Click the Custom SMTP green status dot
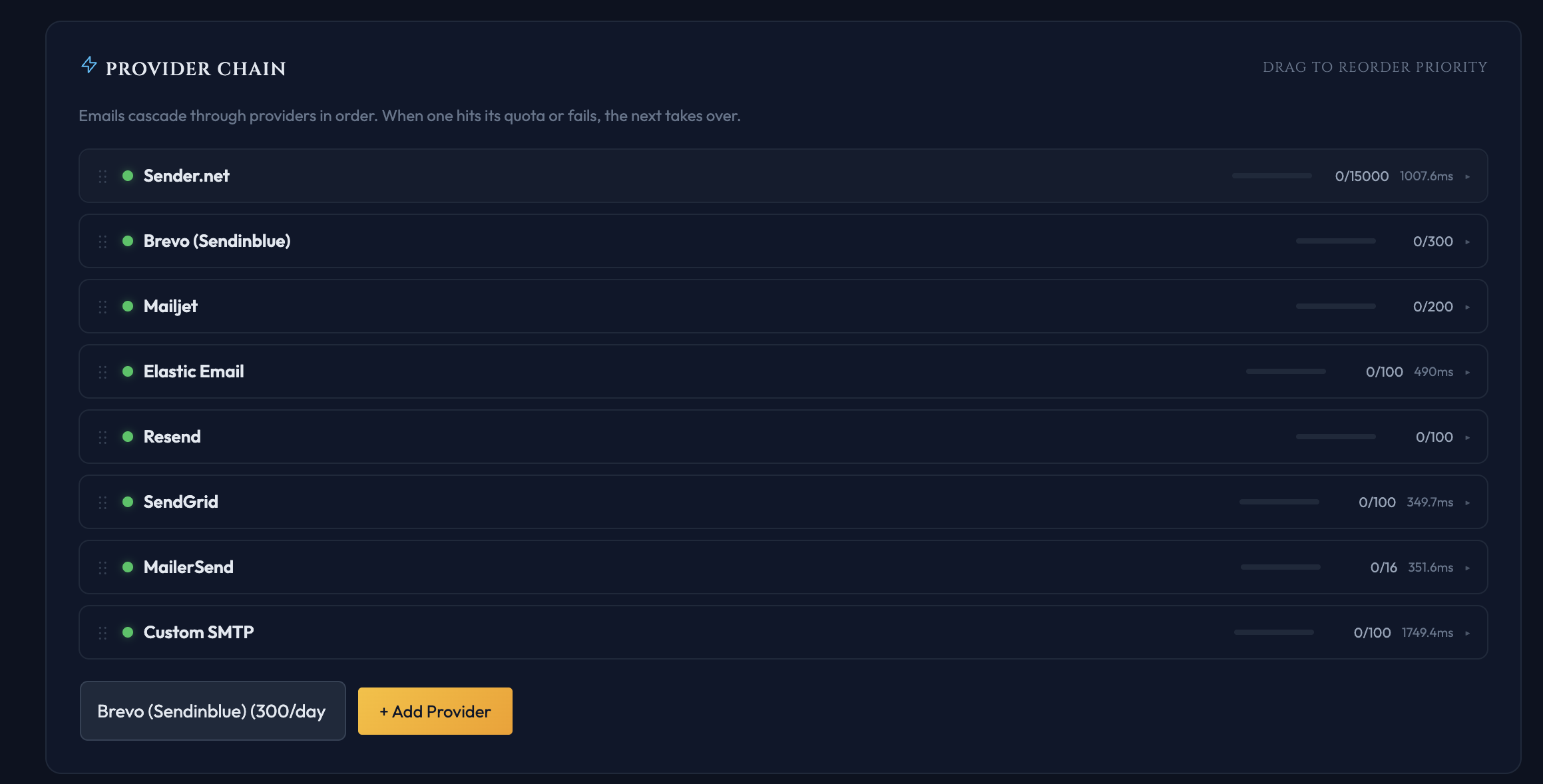The width and height of the screenshot is (1543, 784). [128, 632]
